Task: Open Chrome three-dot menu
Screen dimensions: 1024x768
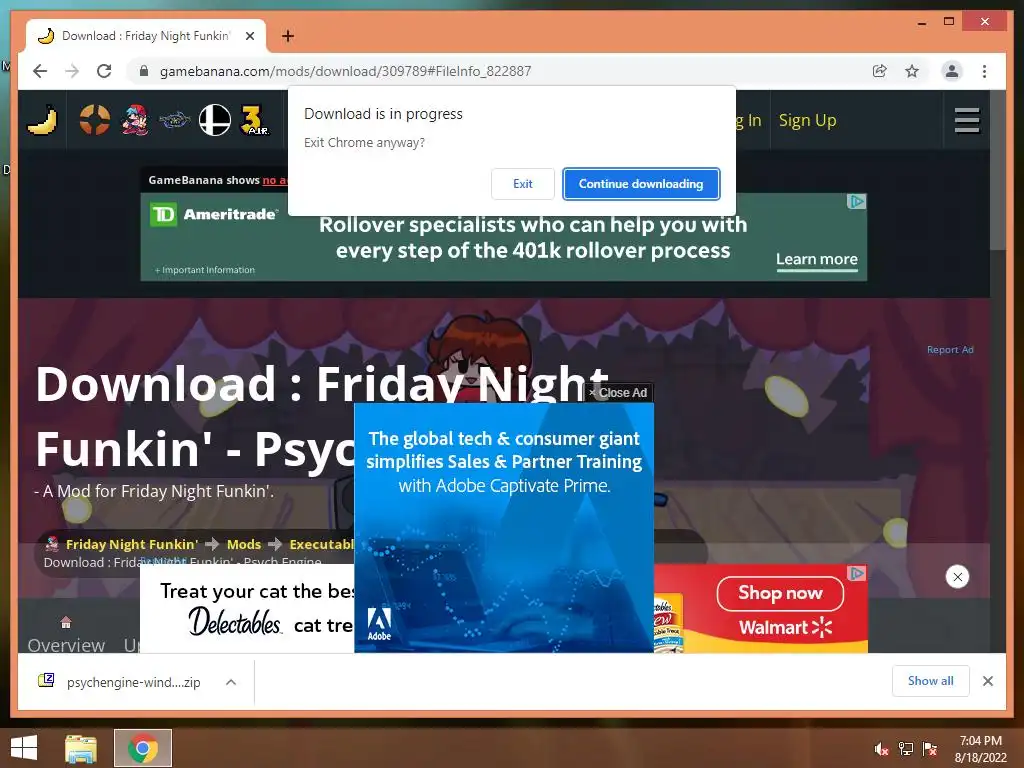Action: (984, 71)
